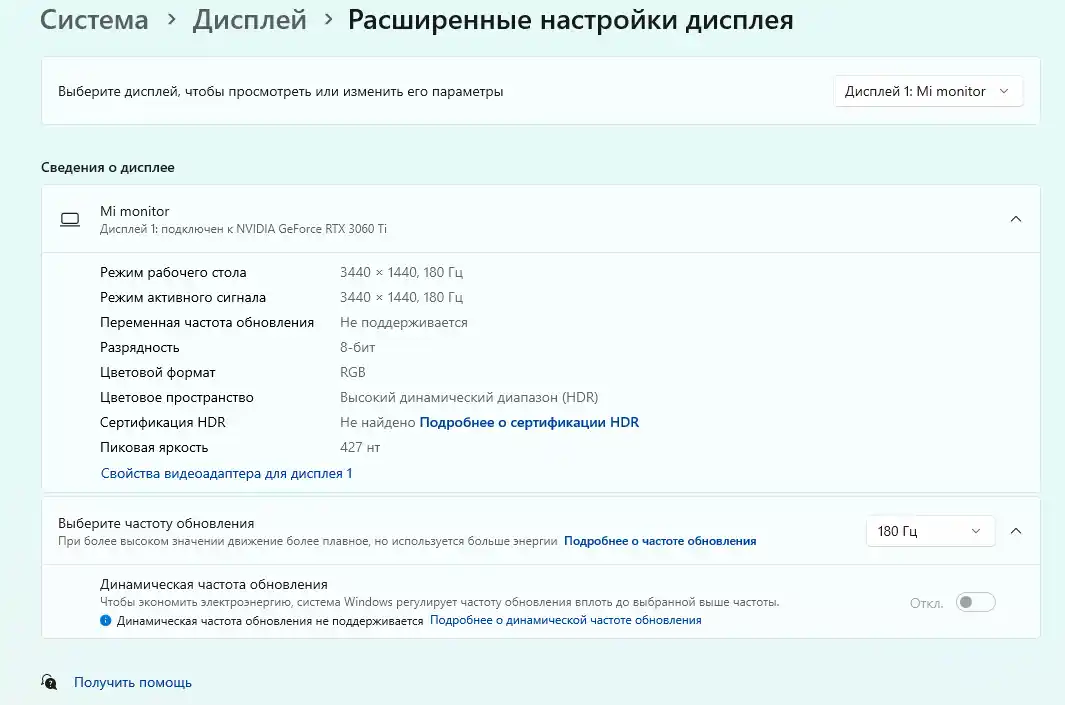Click the Расширенные настройки дисплея heading
The image size is (1065, 705).
(571, 20)
